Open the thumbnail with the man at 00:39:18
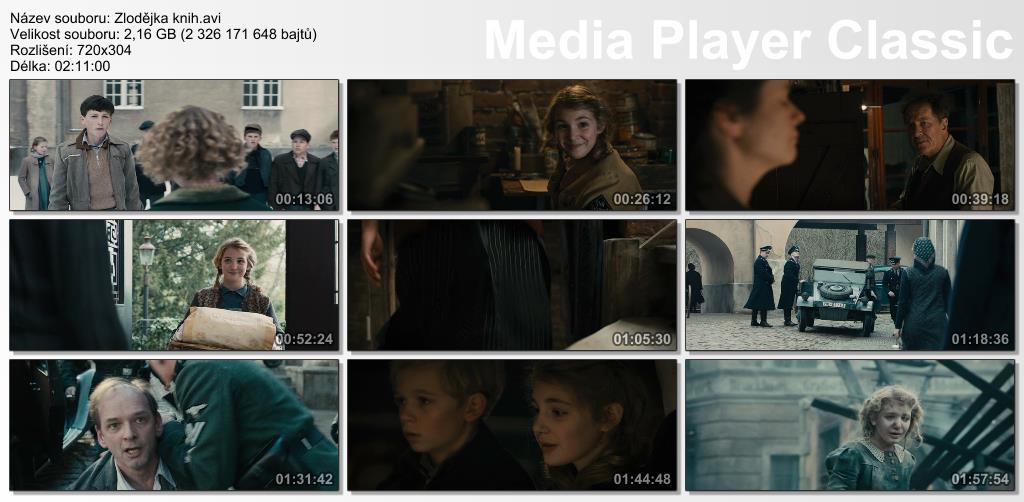The height and width of the screenshot is (502, 1024). click(850, 145)
